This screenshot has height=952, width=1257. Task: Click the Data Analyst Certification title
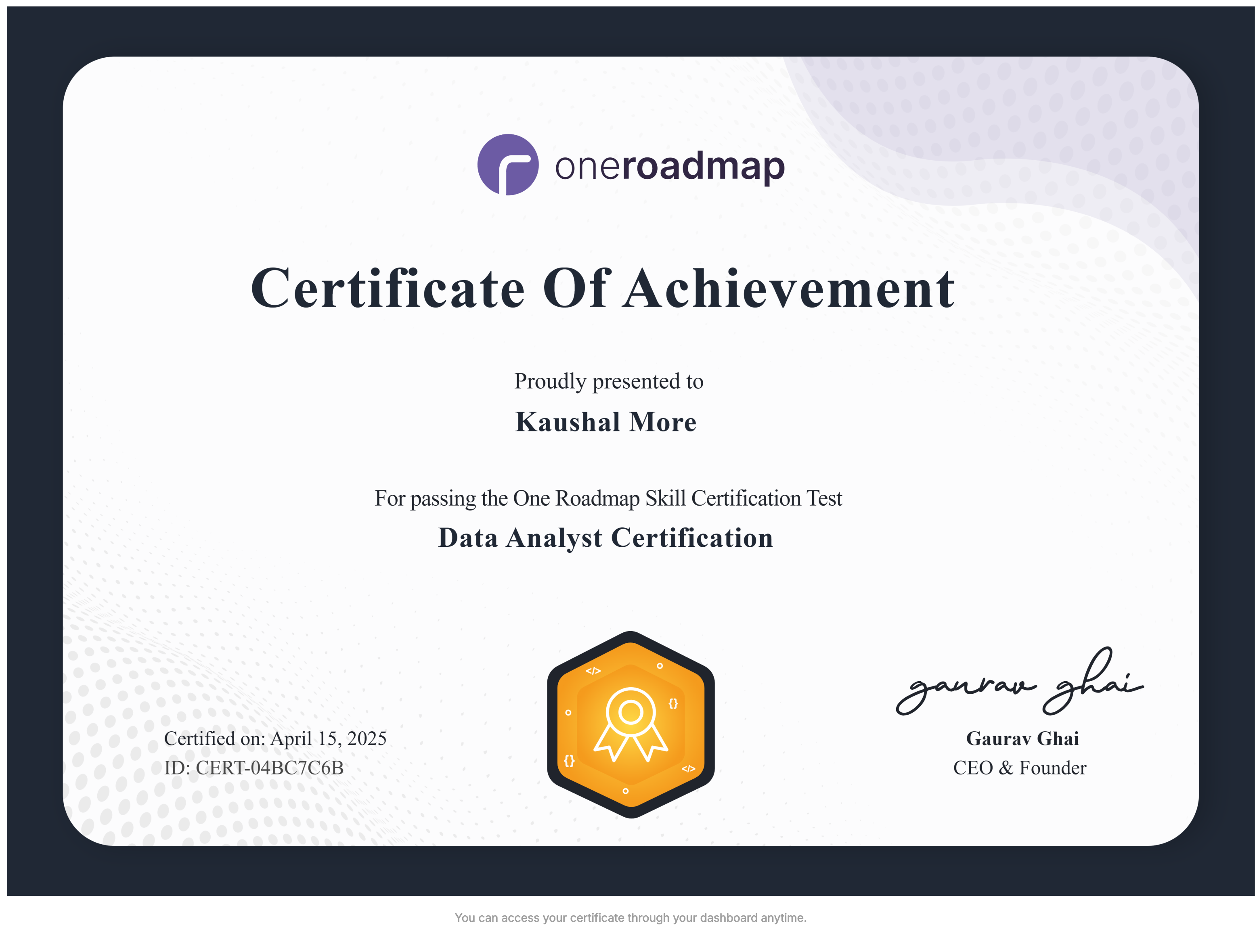pyautogui.click(x=605, y=538)
